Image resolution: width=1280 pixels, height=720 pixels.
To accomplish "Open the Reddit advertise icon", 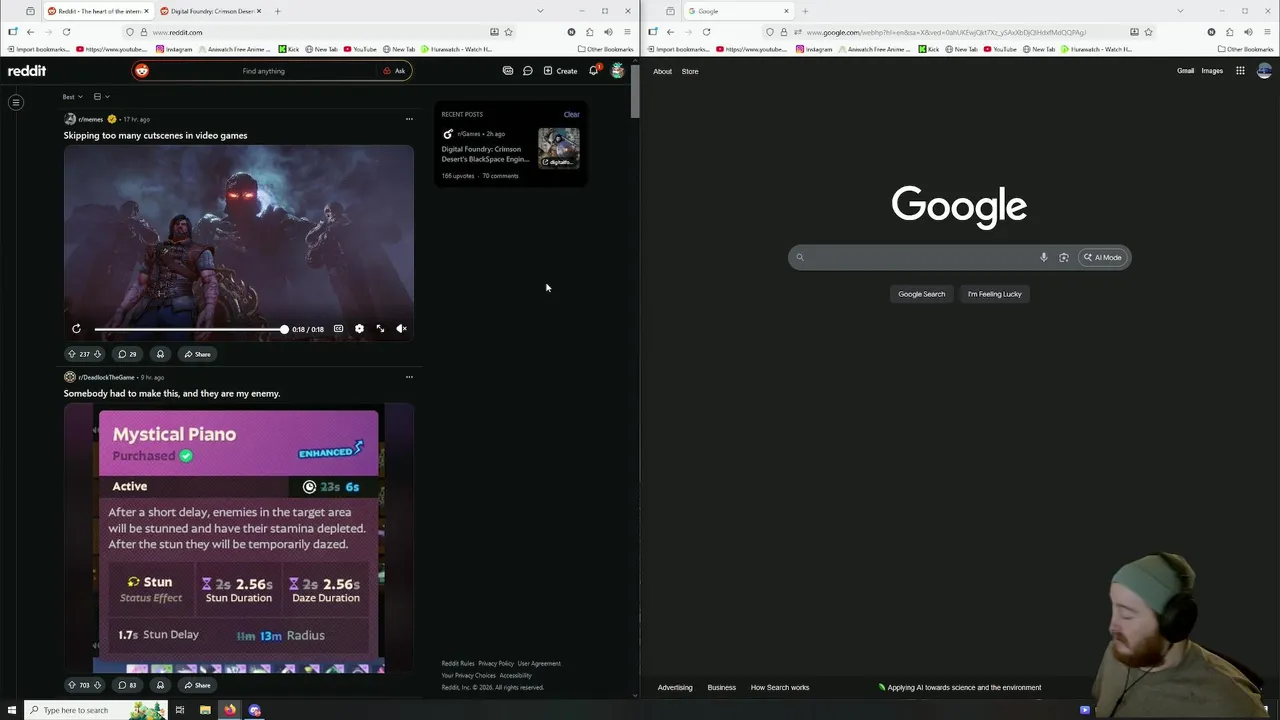I will click(x=508, y=71).
